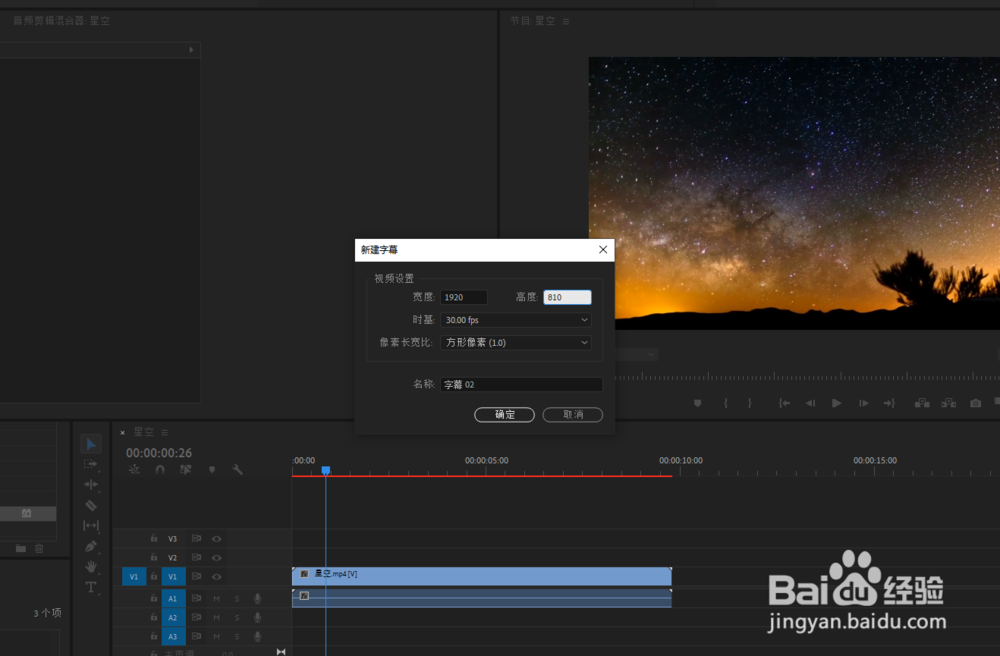The image size is (1000, 656).
Task: Add marker in the timeline panel
Action: coord(212,470)
